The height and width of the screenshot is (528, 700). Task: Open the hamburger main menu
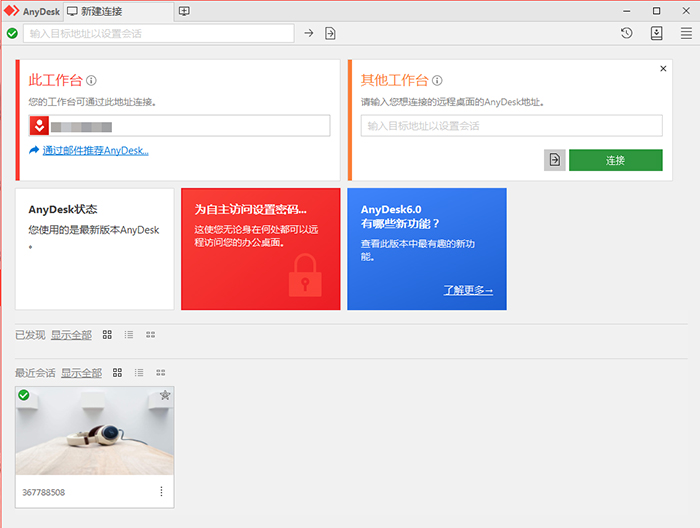[686, 33]
